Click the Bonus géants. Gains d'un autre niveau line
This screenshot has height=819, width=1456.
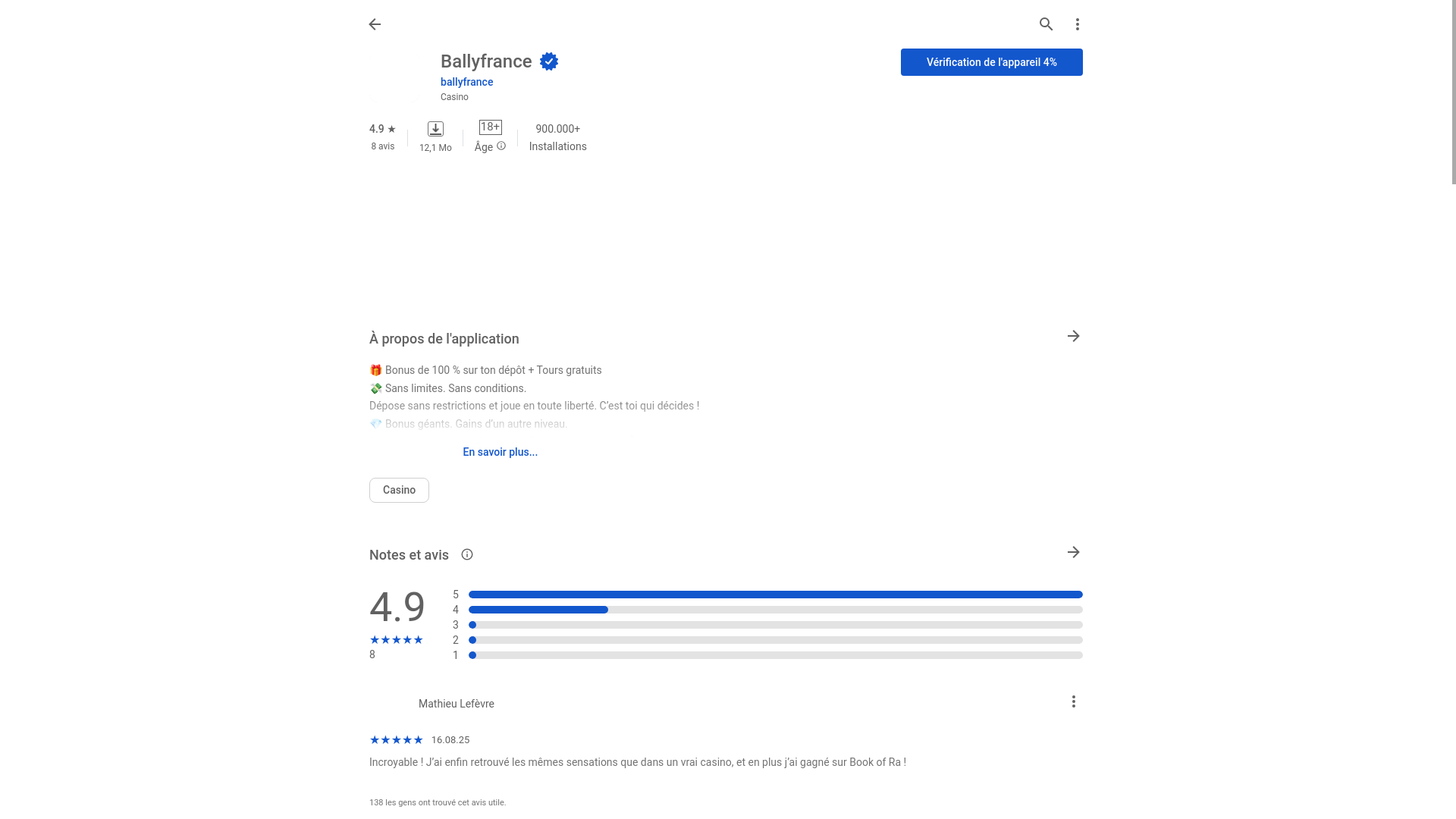(x=475, y=424)
